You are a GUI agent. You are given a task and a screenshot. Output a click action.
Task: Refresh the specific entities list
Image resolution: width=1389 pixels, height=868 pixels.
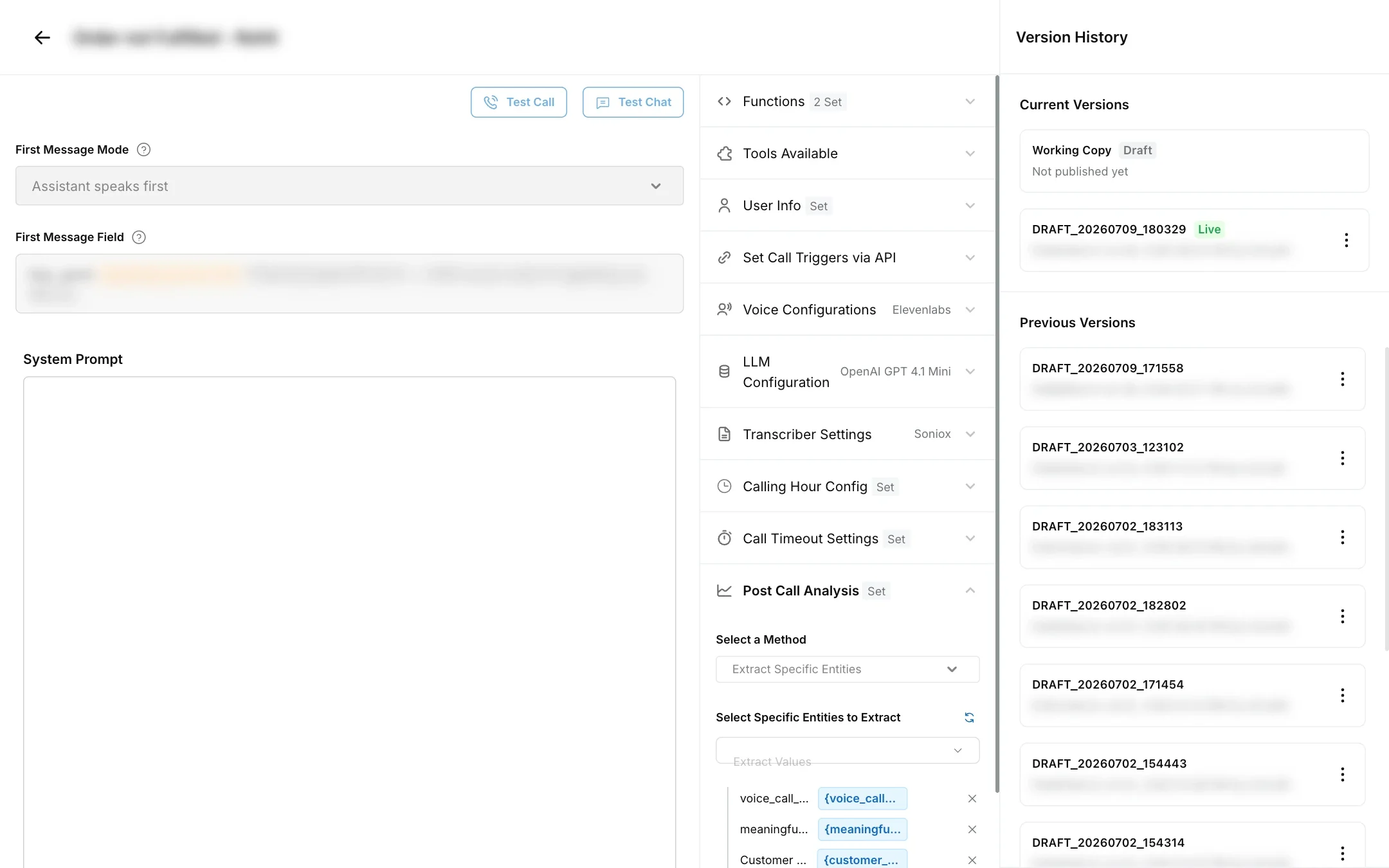(x=969, y=718)
